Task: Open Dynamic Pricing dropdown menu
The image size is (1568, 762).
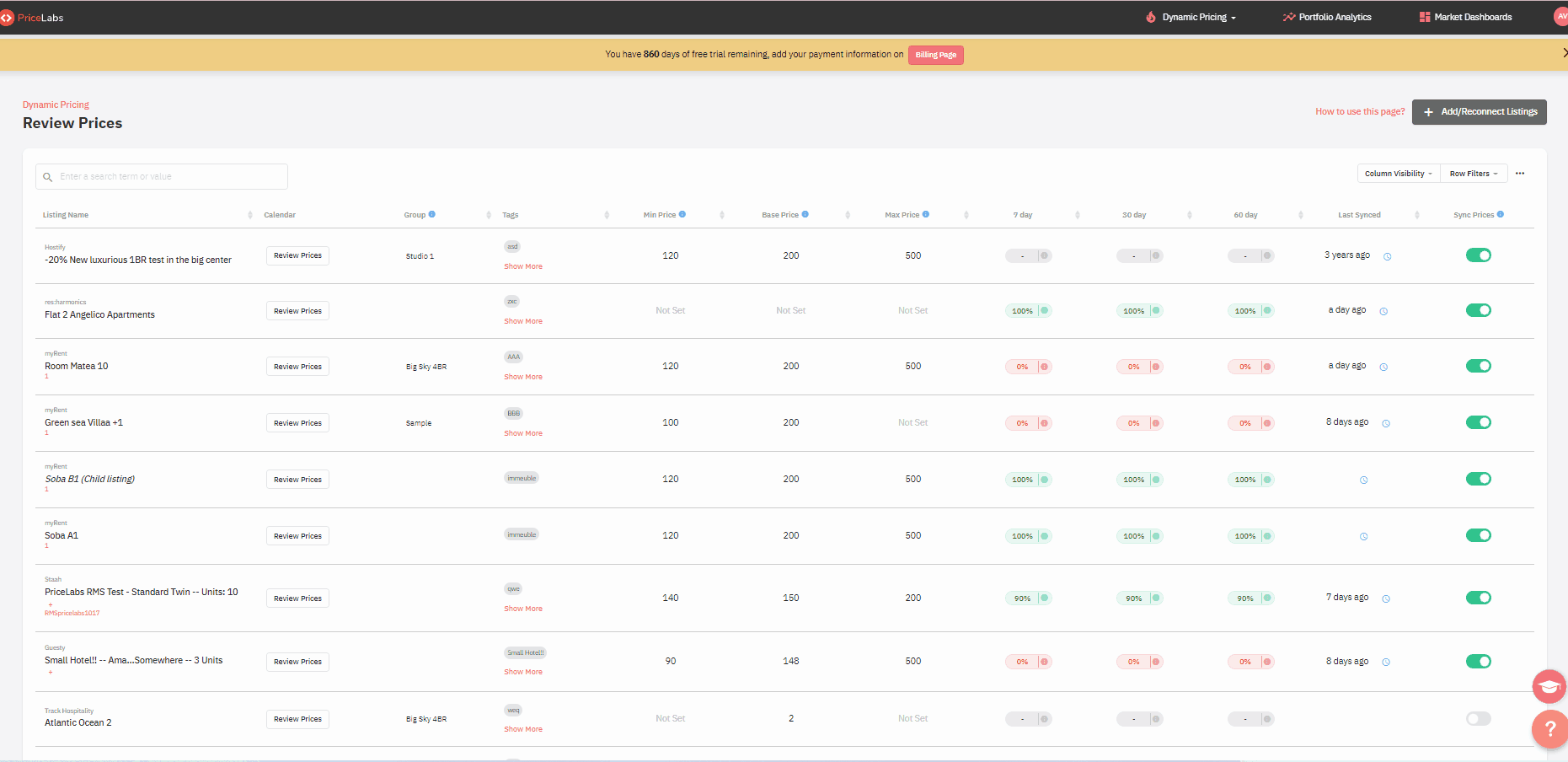Action: coord(1191,17)
